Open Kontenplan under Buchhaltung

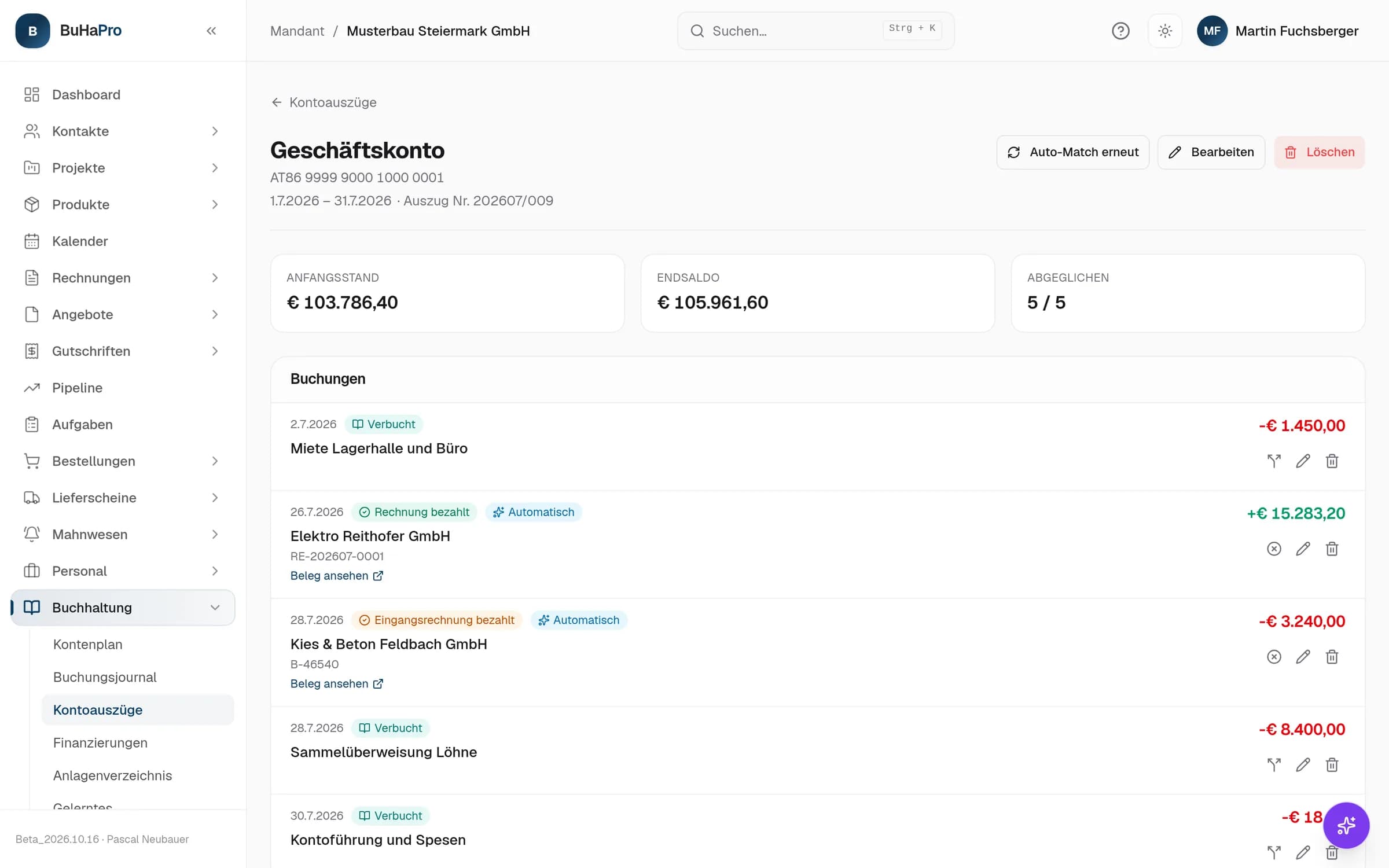(138, 644)
